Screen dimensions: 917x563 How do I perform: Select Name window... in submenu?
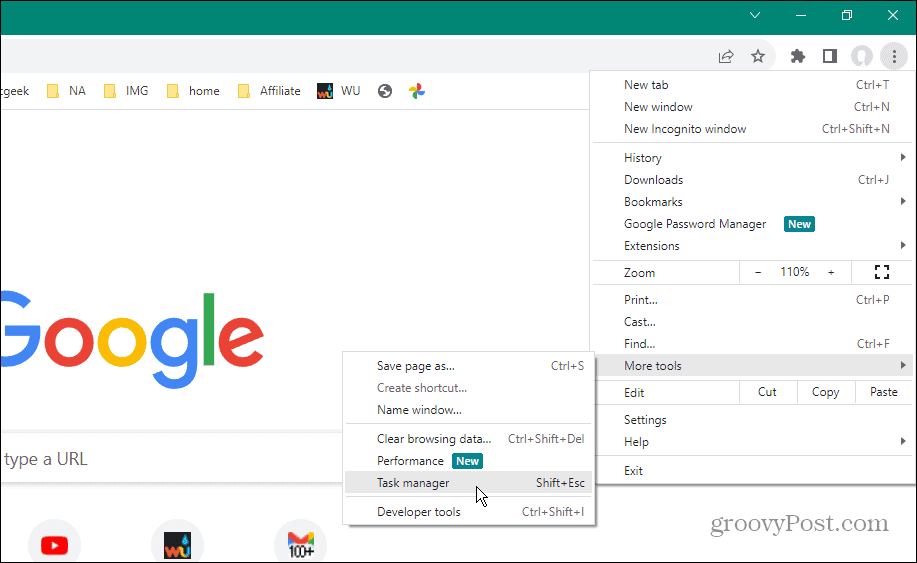click(x=468, y=410)
